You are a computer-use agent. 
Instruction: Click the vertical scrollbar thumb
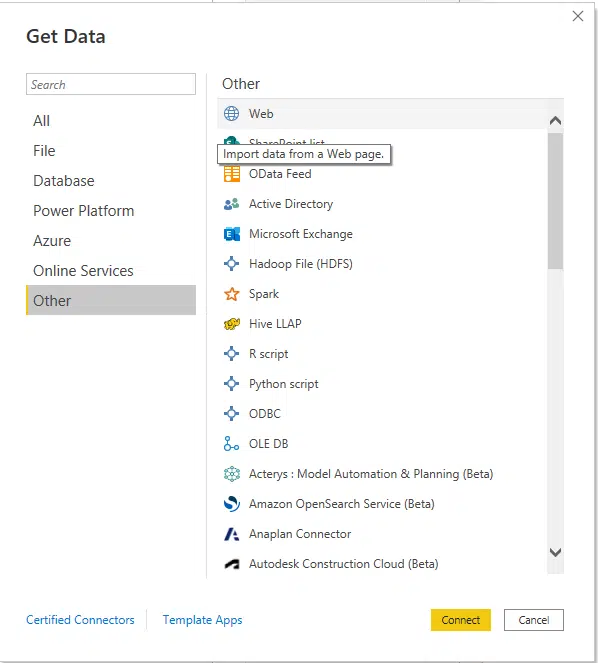555,201
